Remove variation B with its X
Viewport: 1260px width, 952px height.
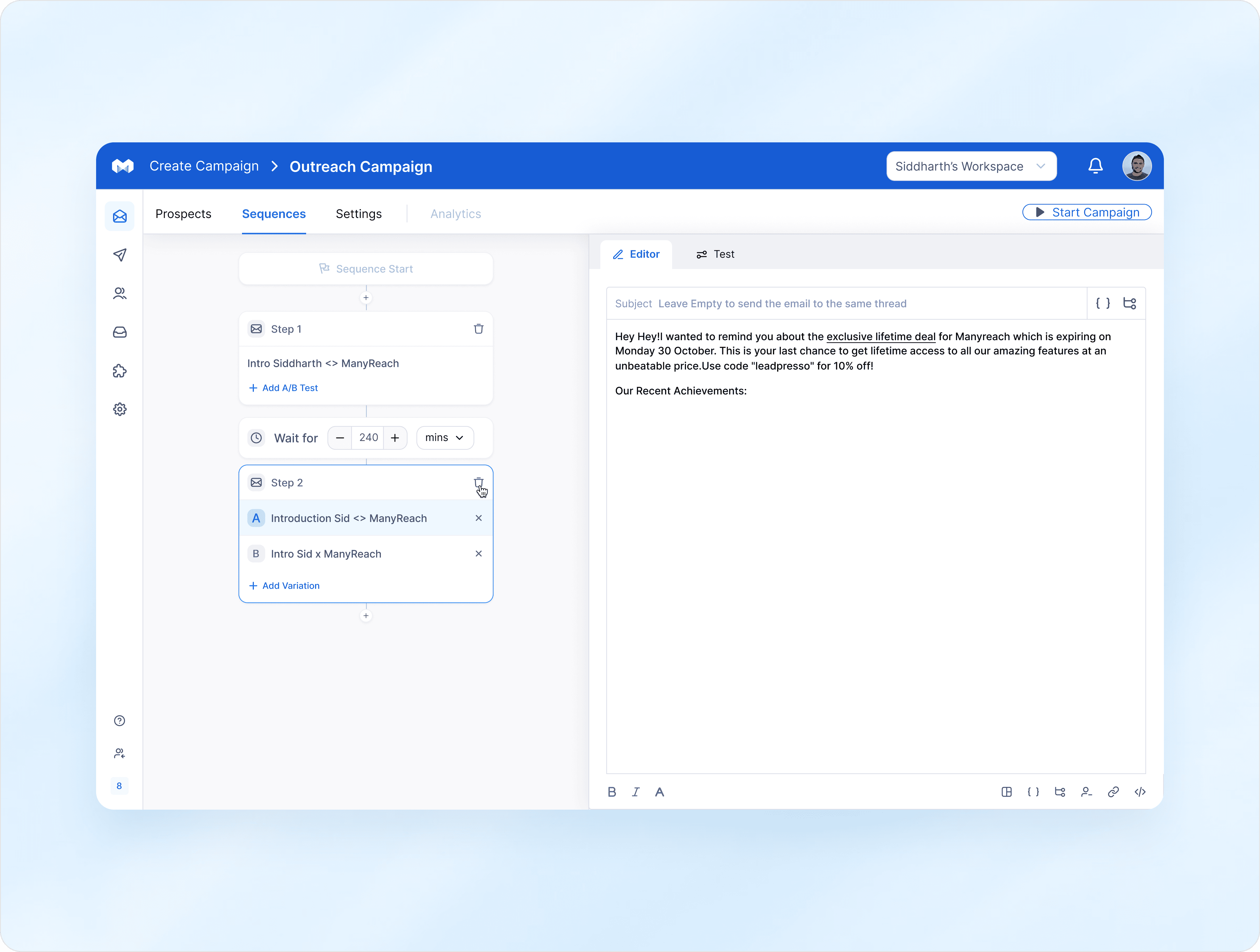(x=478, y=554)
